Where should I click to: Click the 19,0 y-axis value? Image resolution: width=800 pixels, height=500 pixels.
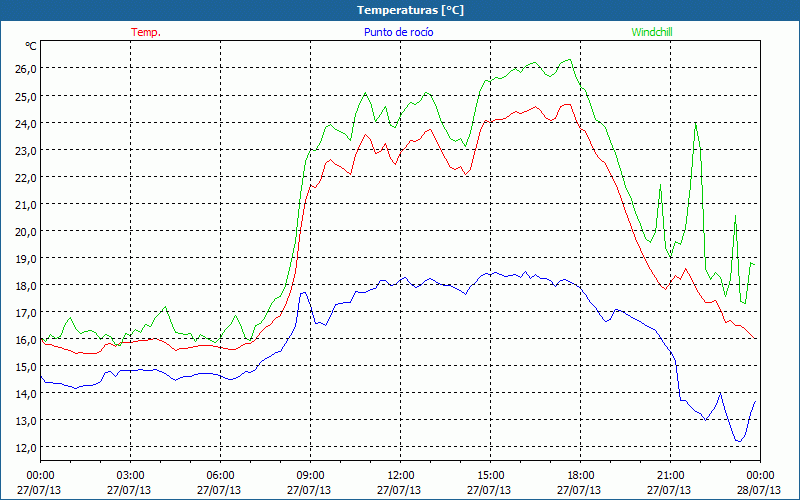click(x=26, y=258)
